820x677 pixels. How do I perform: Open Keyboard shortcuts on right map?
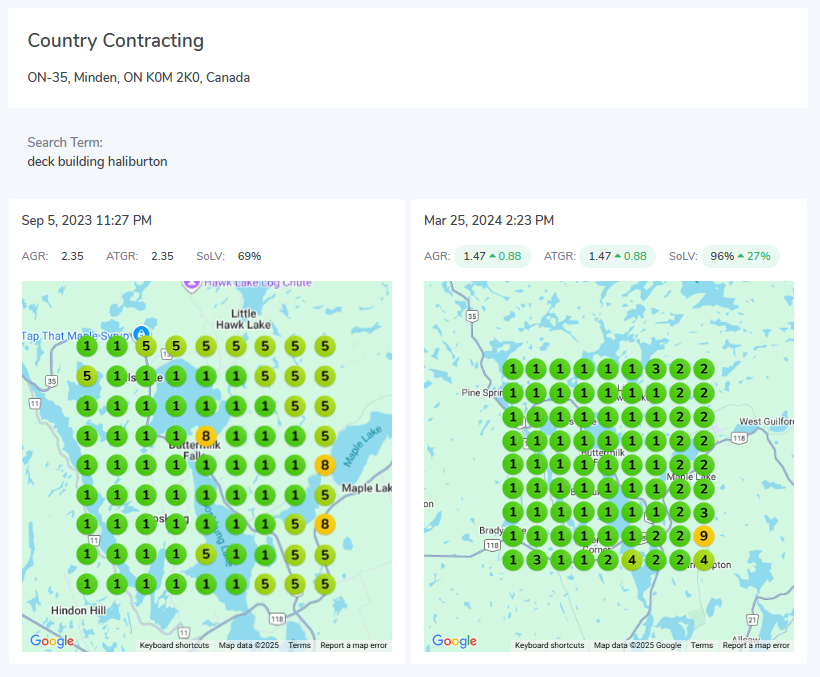tap(550, 646)
